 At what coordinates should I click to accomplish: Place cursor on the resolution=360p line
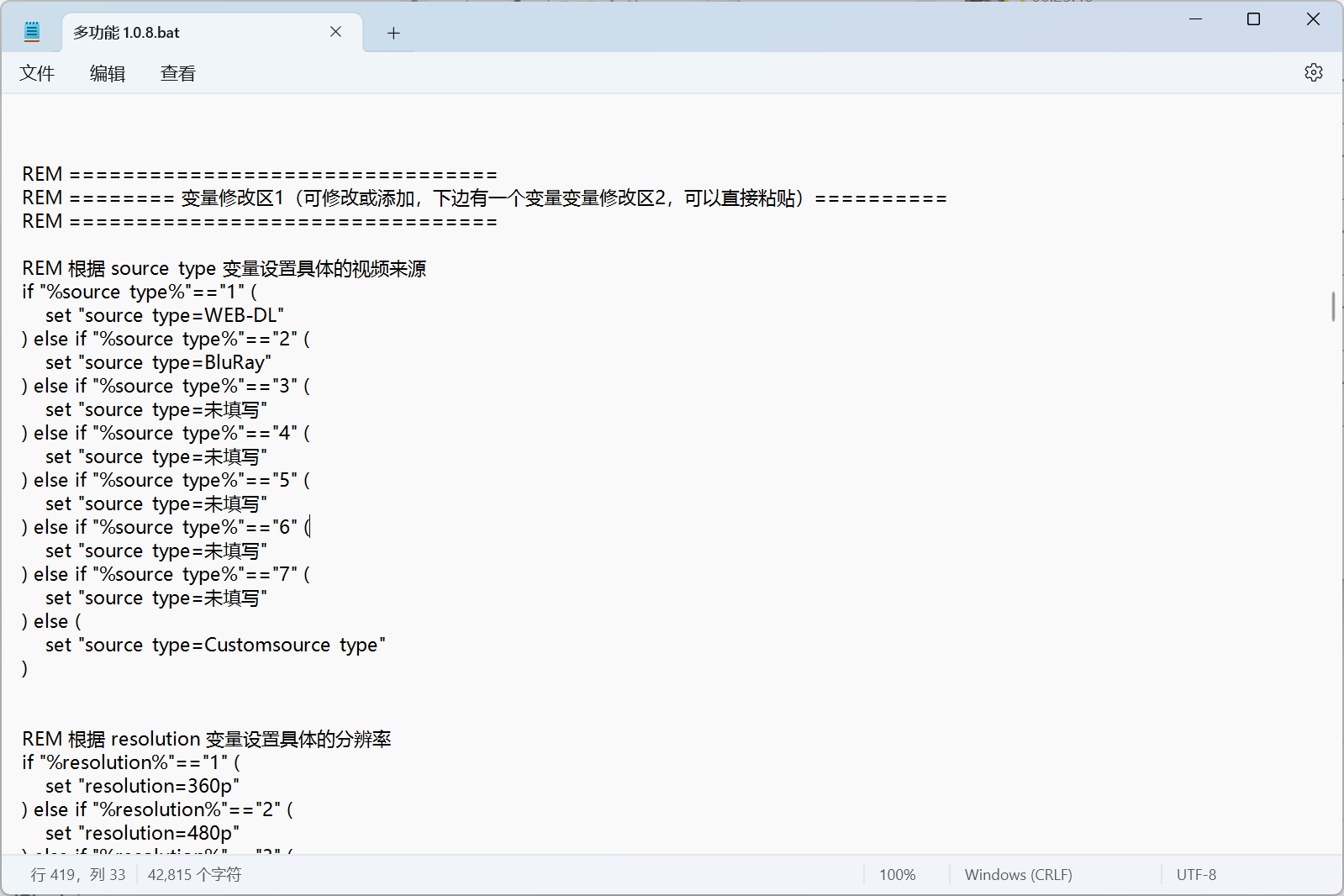(142, 787)
